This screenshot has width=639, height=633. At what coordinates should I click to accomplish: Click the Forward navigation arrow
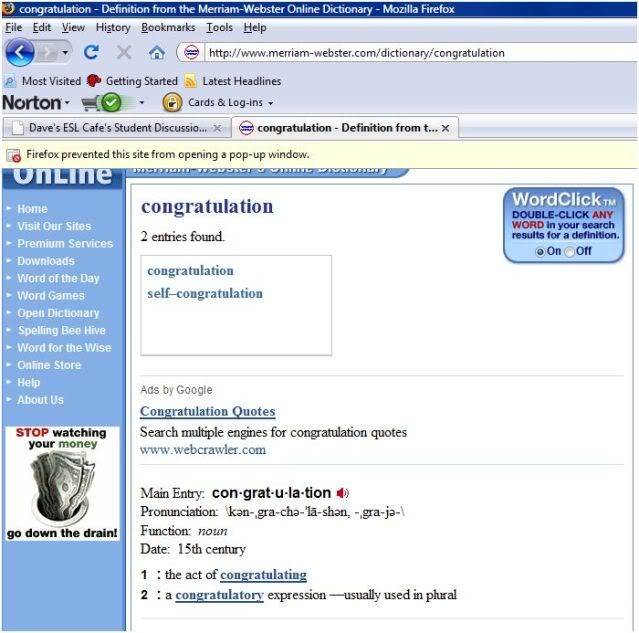pyautogui.click(x=48, y=53)
